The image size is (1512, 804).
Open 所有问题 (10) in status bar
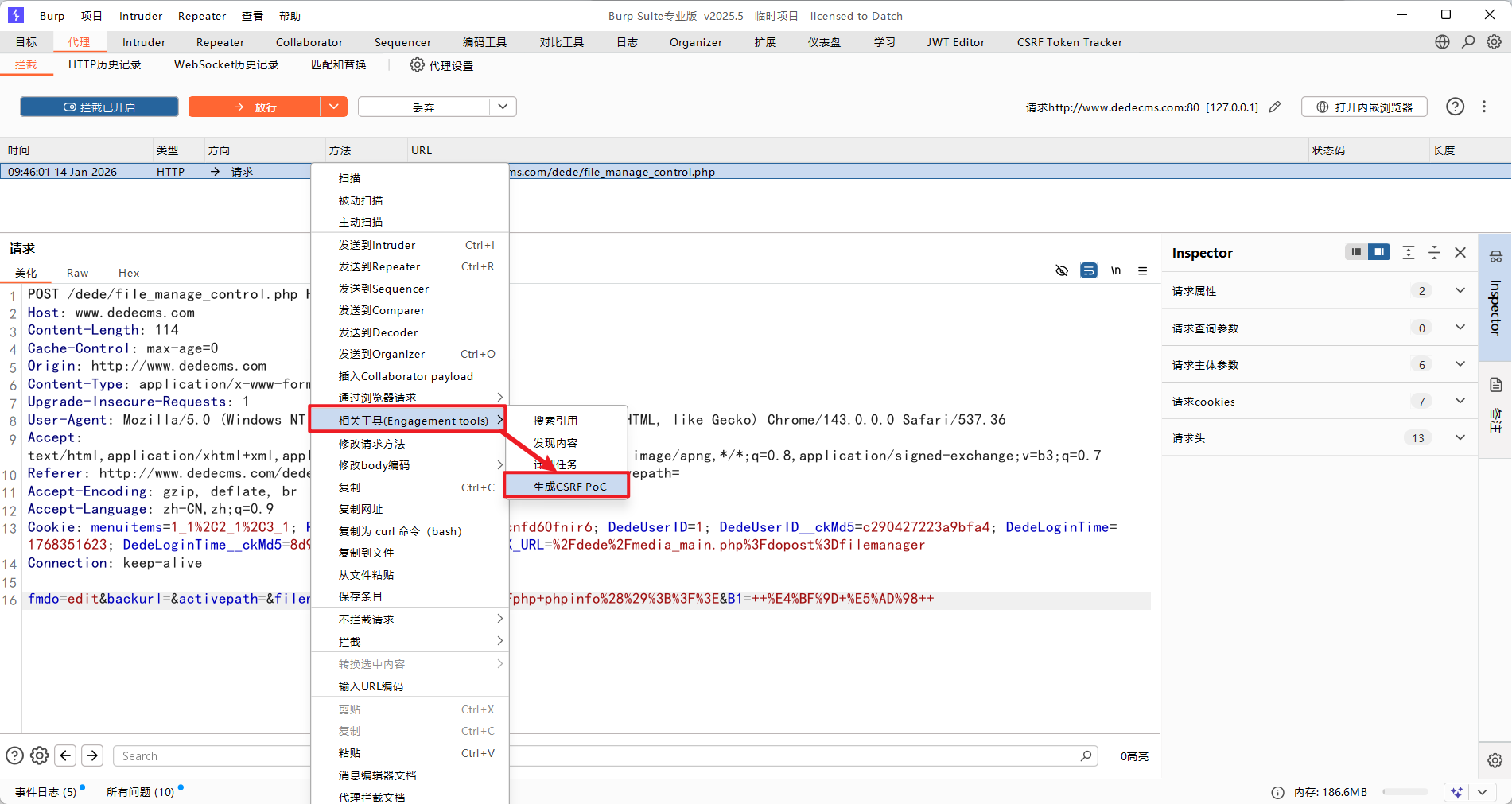(140, 792)
